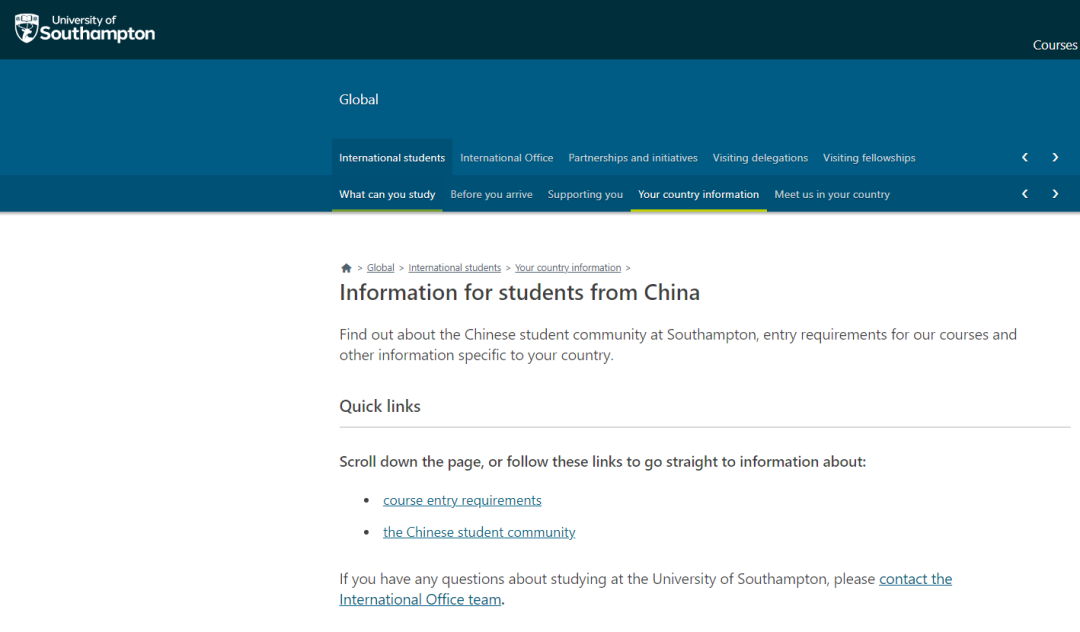Select the International students tab
The image size is (1080, 632).
coord(392,158)
